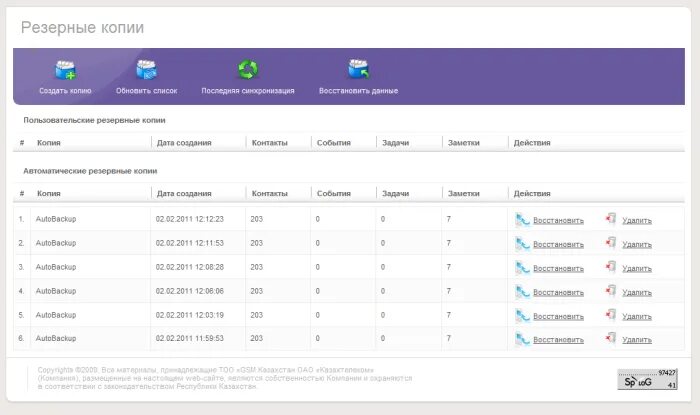Select date cell 02.02.2011 11:59:53

pos(190,339)
